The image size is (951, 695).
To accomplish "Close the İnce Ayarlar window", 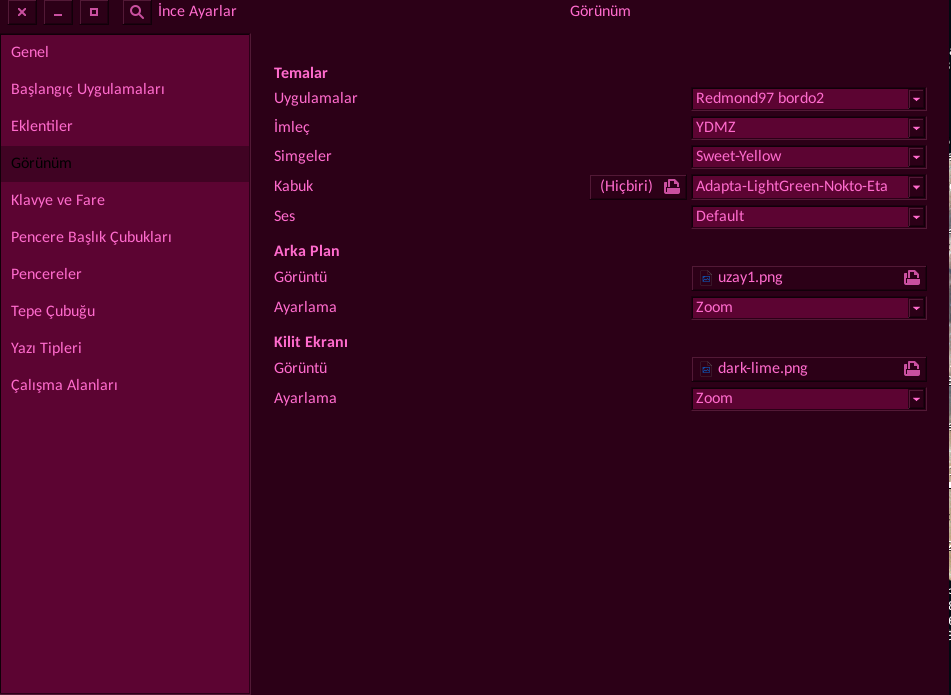I will tap(22, 12).
